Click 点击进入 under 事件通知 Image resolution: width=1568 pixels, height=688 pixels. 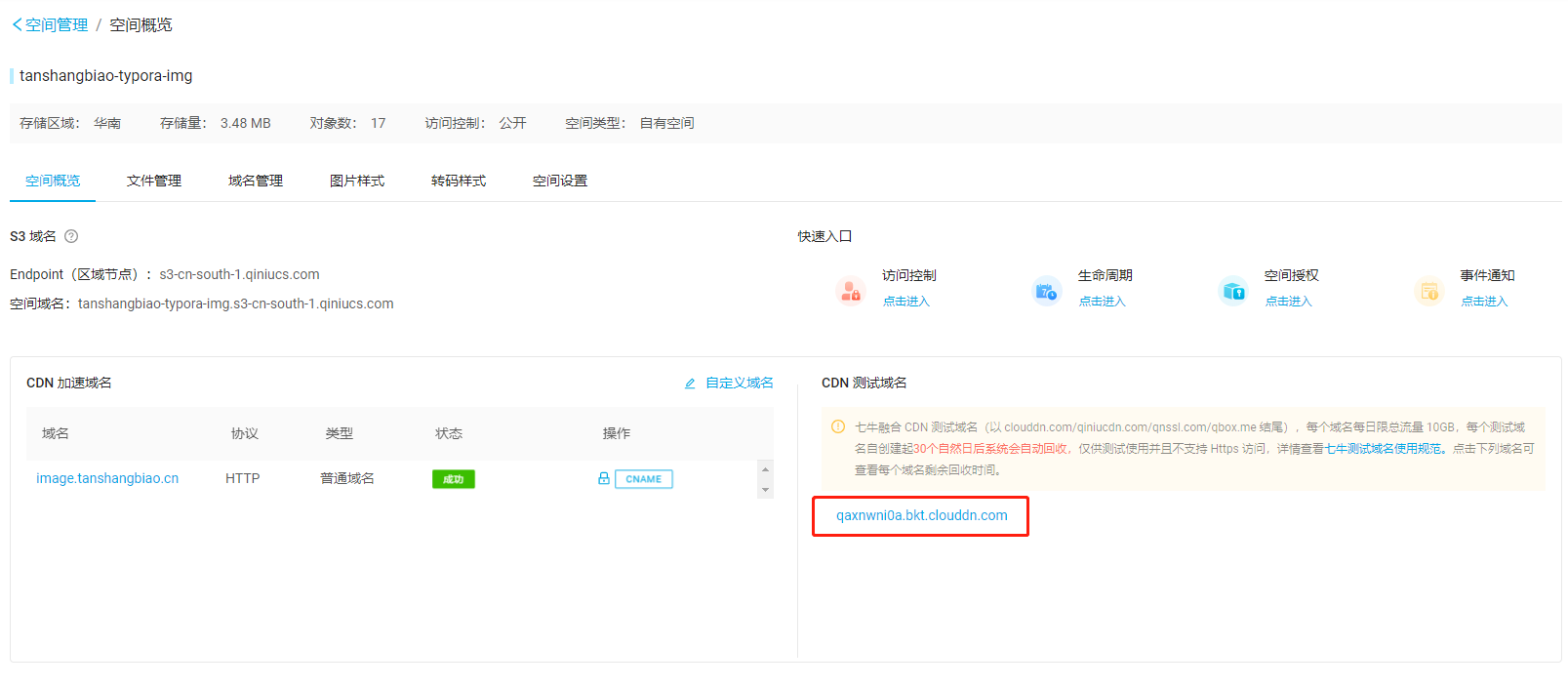click(x=1485, y=302)
